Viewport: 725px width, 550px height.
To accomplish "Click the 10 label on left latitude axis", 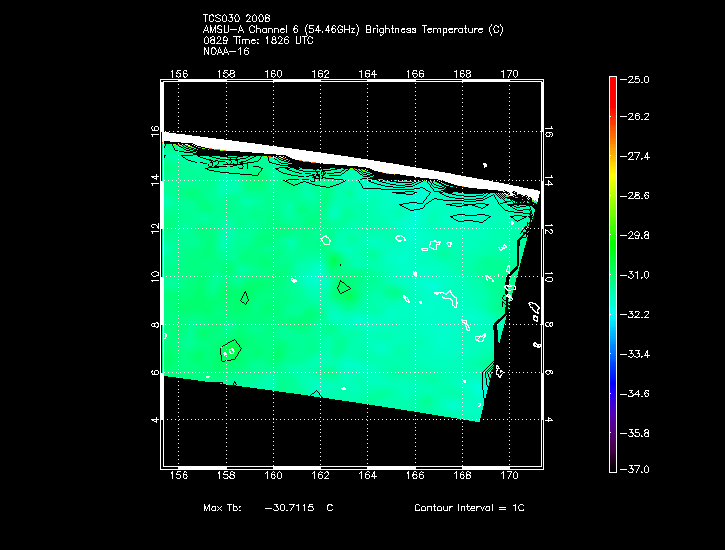I will [x=155, y=276].
